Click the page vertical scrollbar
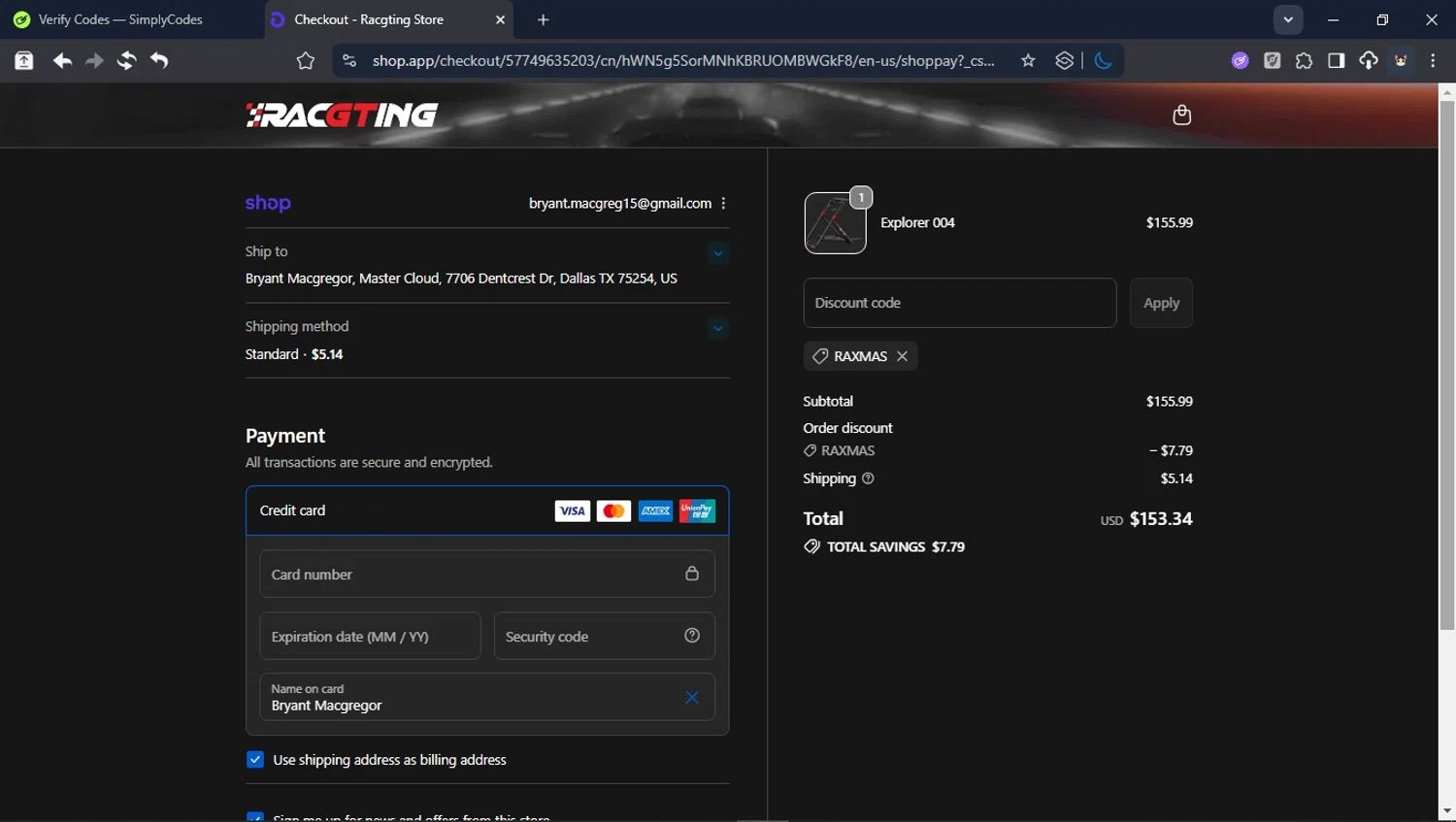 point(1446,365)
